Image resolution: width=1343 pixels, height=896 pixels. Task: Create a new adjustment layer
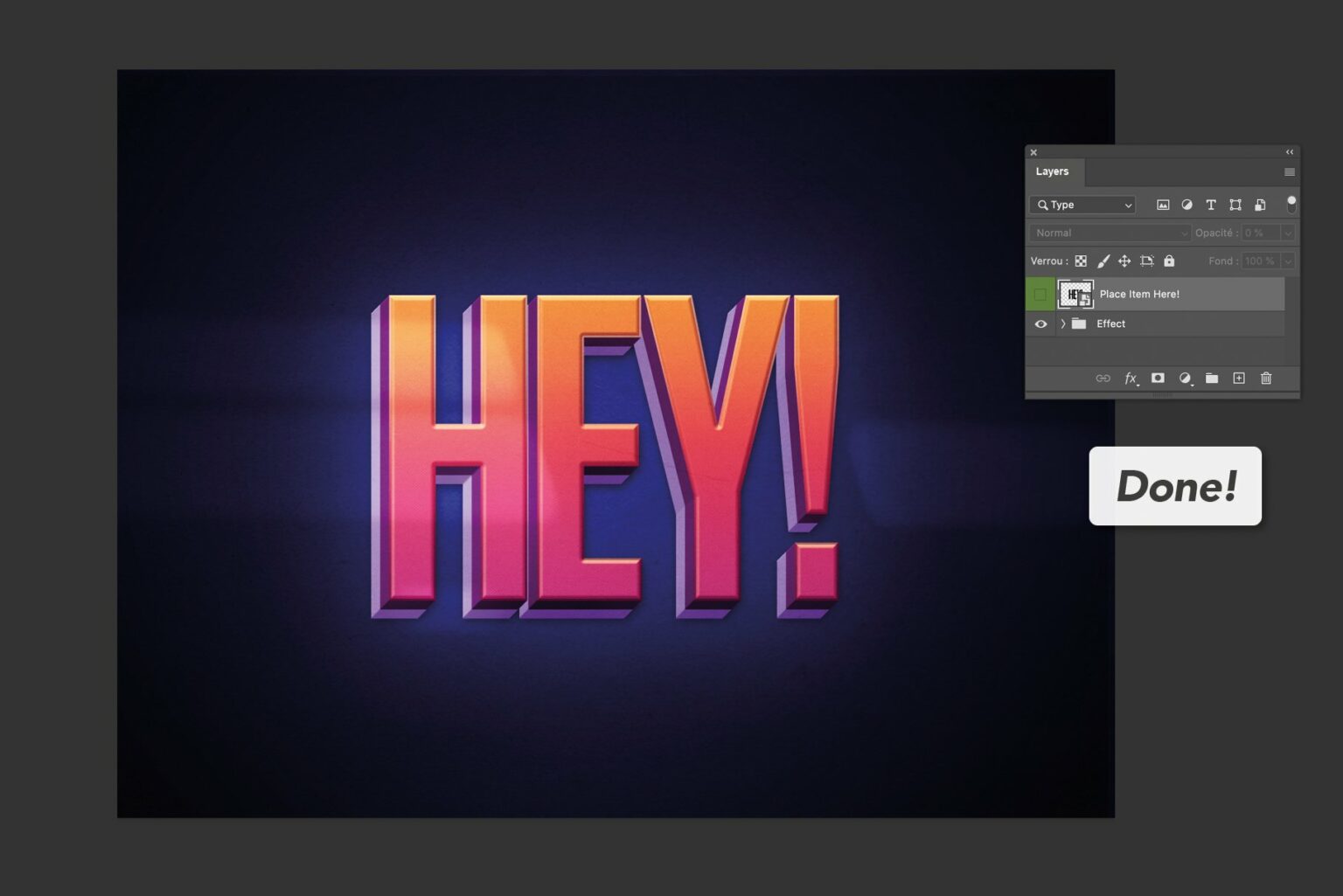coord(1185,379)
